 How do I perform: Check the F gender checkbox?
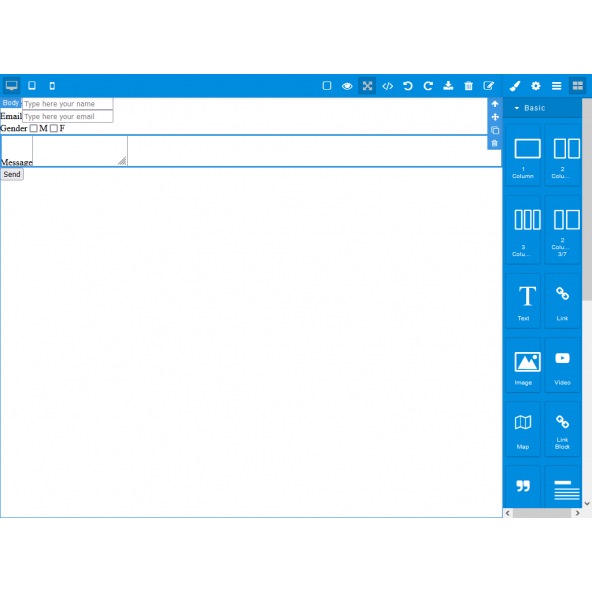[54, 128]
